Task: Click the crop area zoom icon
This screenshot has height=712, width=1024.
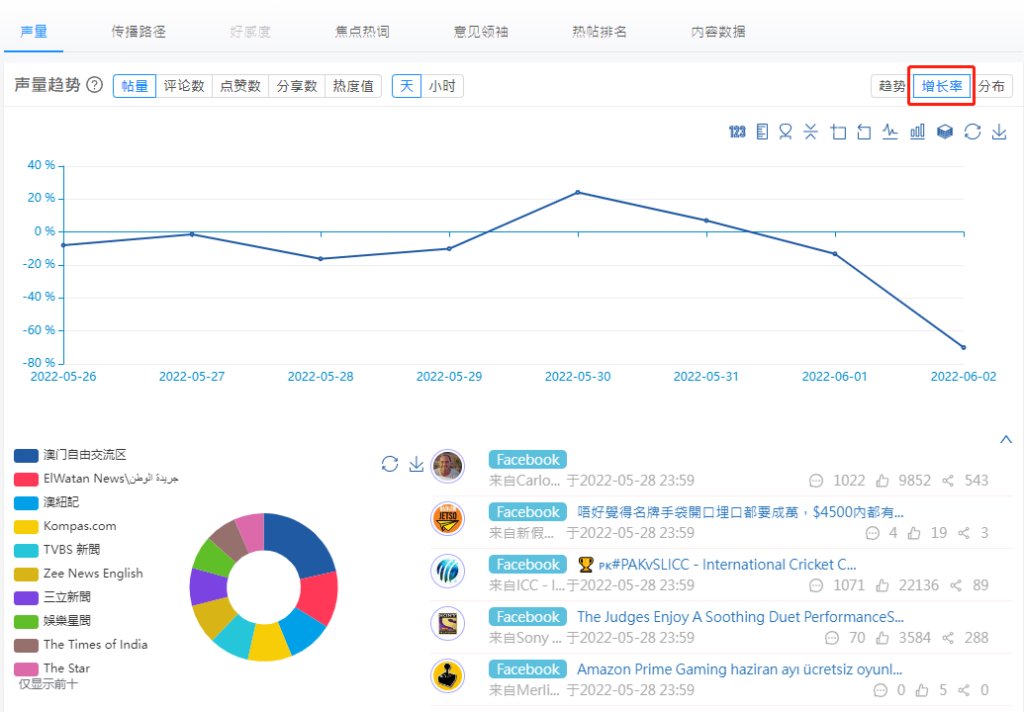Action: click(838, 132)
